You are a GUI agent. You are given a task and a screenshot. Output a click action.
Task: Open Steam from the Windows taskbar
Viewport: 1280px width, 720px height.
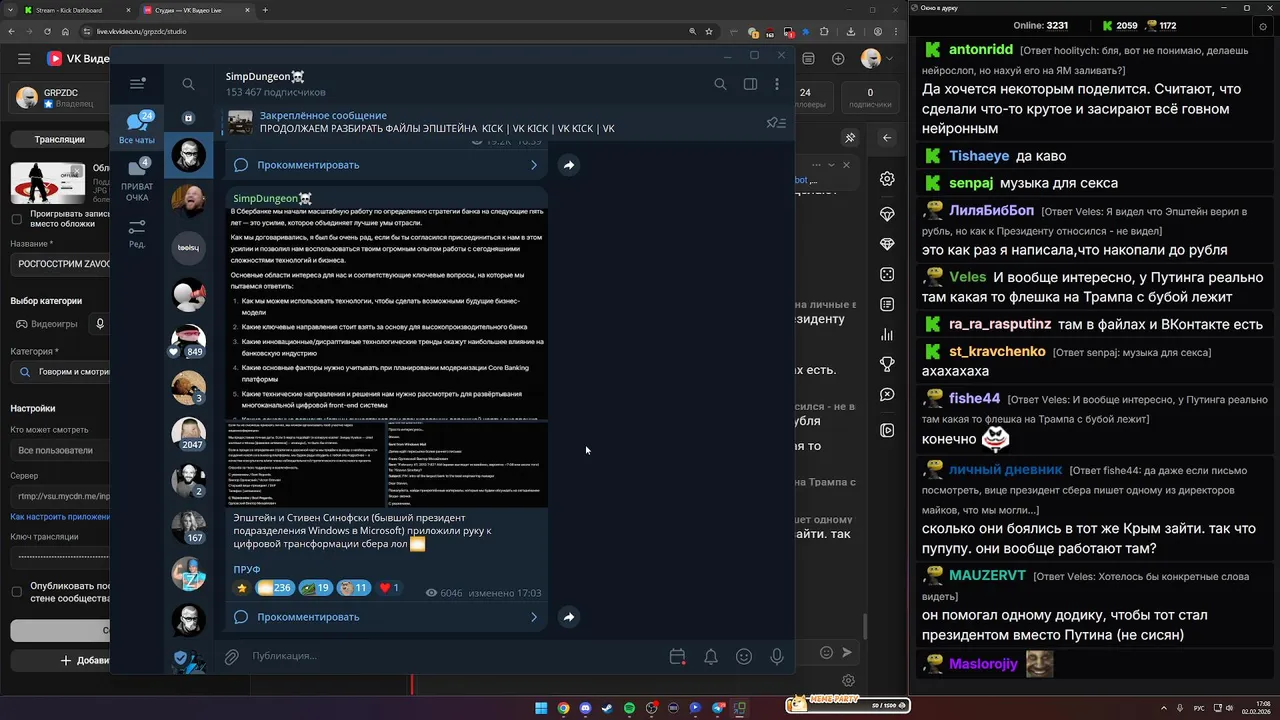607,708
